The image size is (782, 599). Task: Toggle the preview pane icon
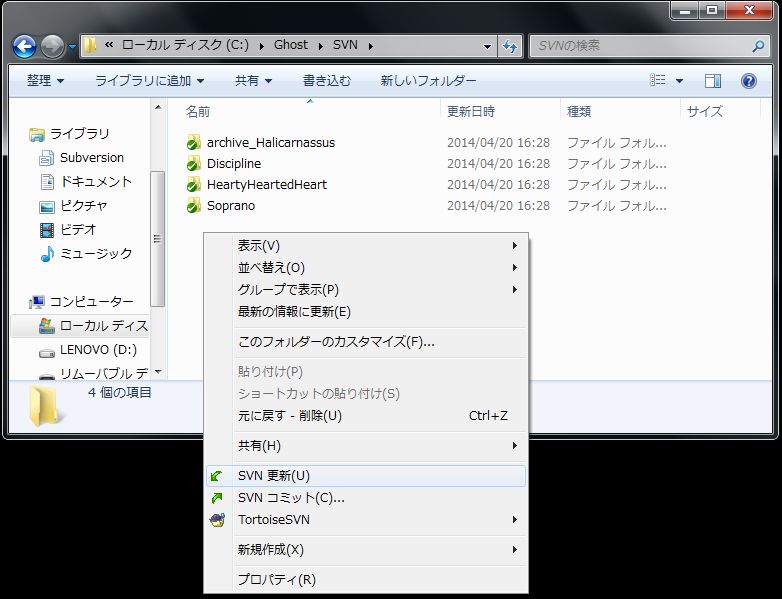[713, 81]
